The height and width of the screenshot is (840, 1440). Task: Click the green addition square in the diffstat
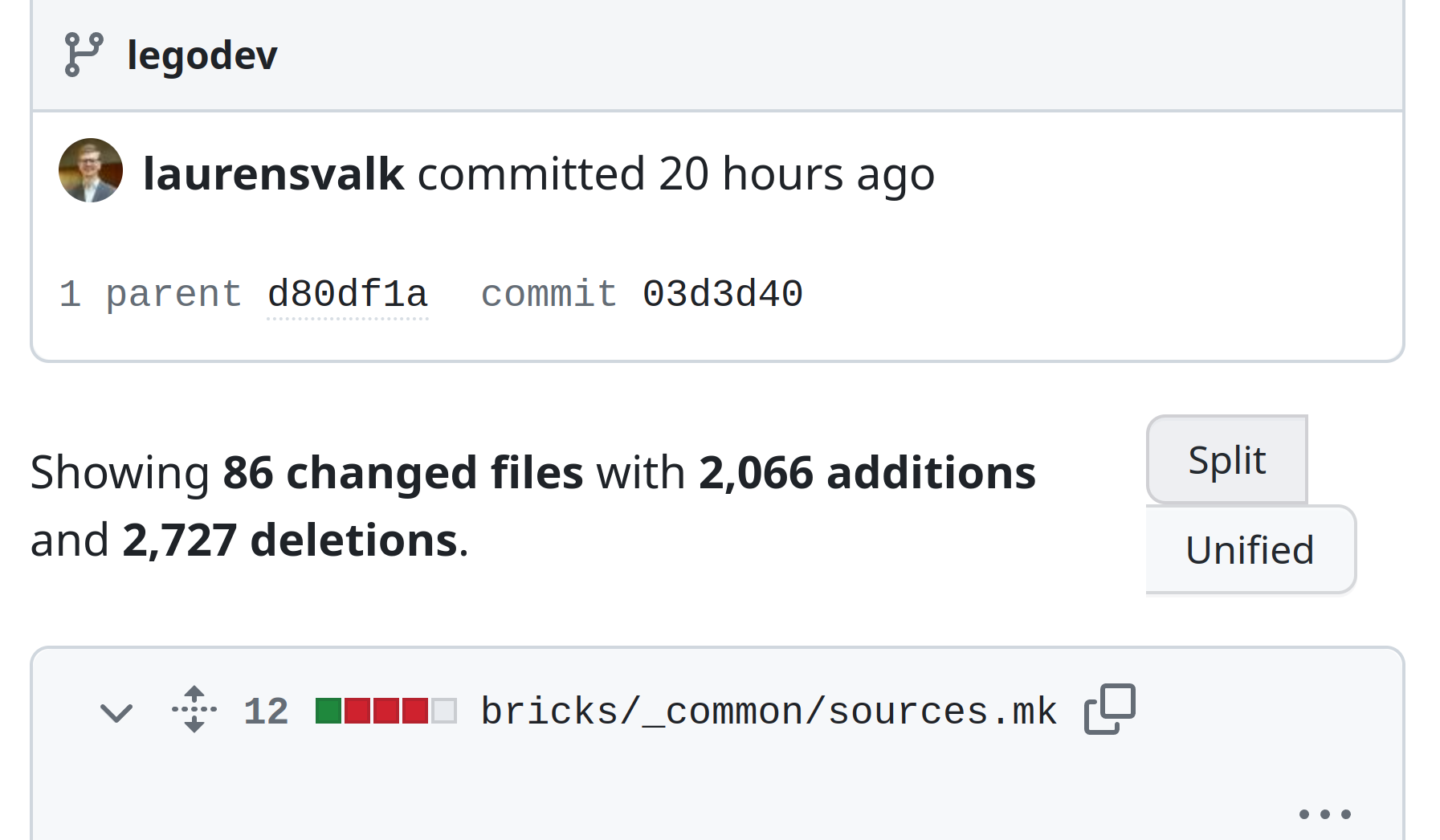pos(328,711)
